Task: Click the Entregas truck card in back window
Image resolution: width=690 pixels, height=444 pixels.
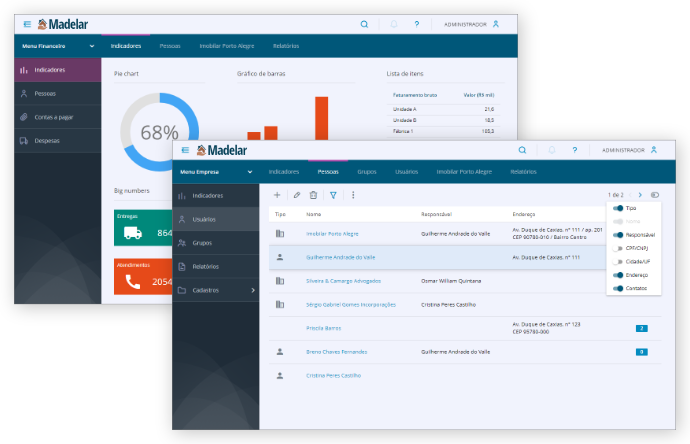Action: point(143,228)
